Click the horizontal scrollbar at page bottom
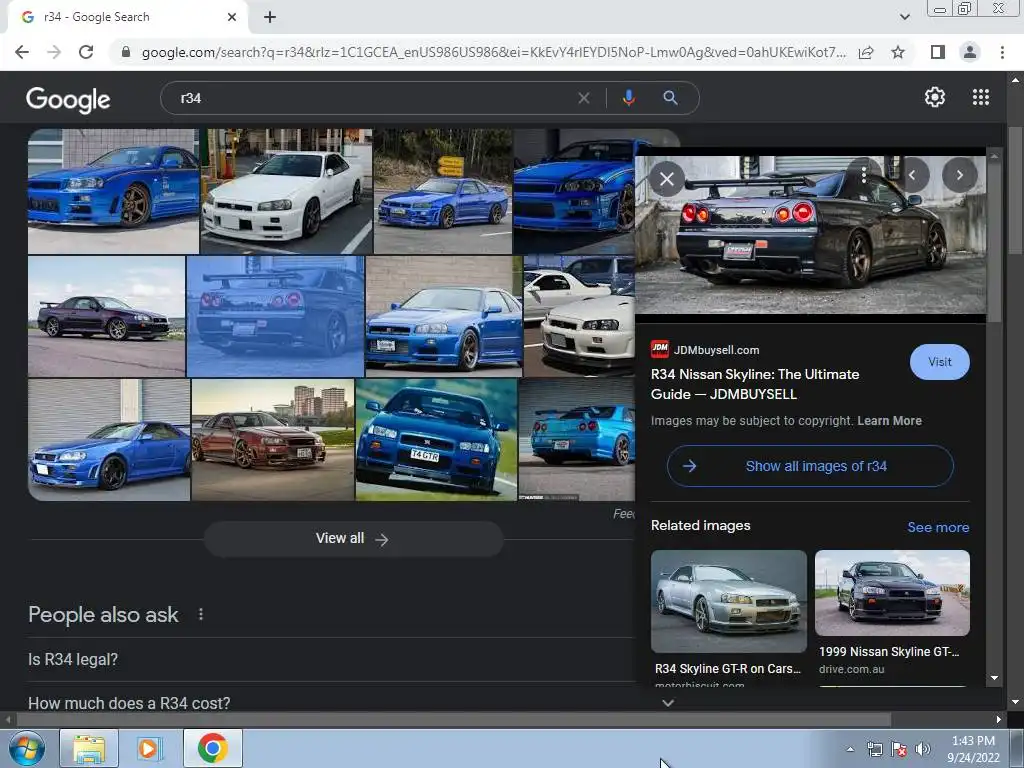Screen dimensions: 1024x768 coord(452,719)
